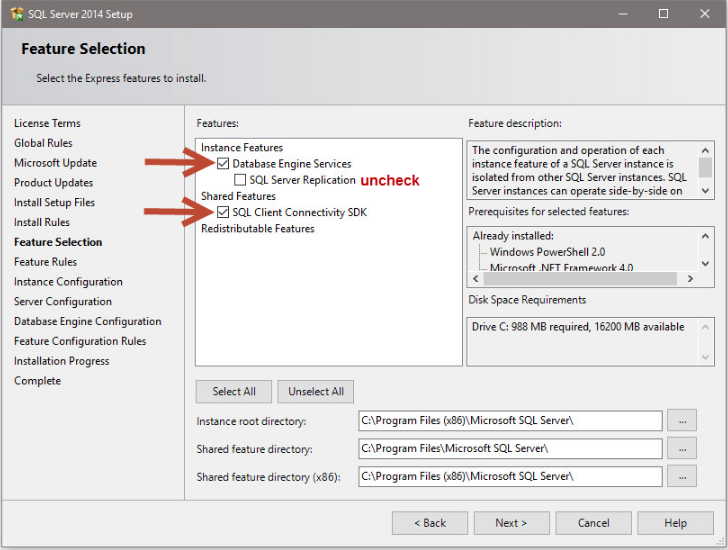Viewport: 728px width, 550px height.
Task: Click the Shared feature directory text field
Action: pyautogui.click(x=509, y=448)
